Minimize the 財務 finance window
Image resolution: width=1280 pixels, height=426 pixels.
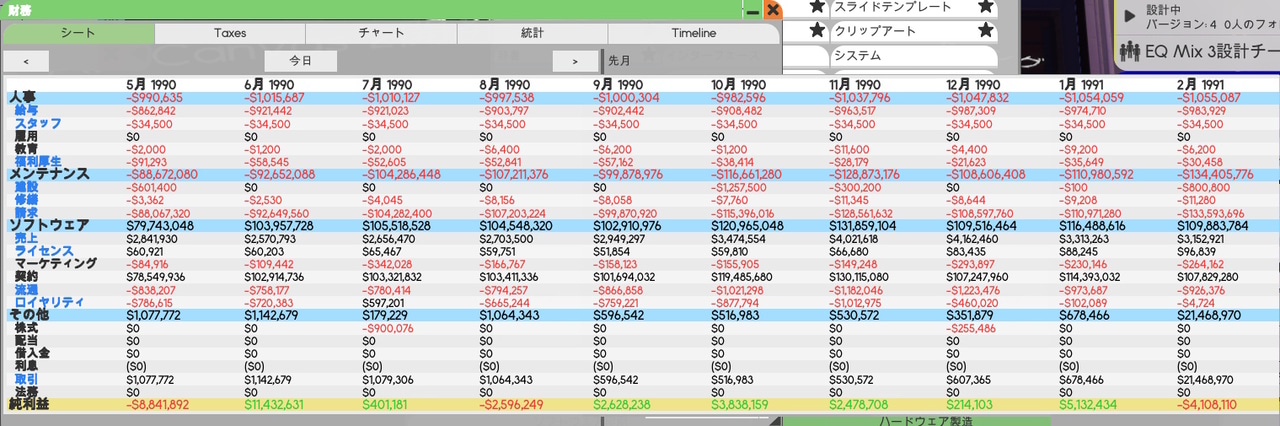[753, 10]
